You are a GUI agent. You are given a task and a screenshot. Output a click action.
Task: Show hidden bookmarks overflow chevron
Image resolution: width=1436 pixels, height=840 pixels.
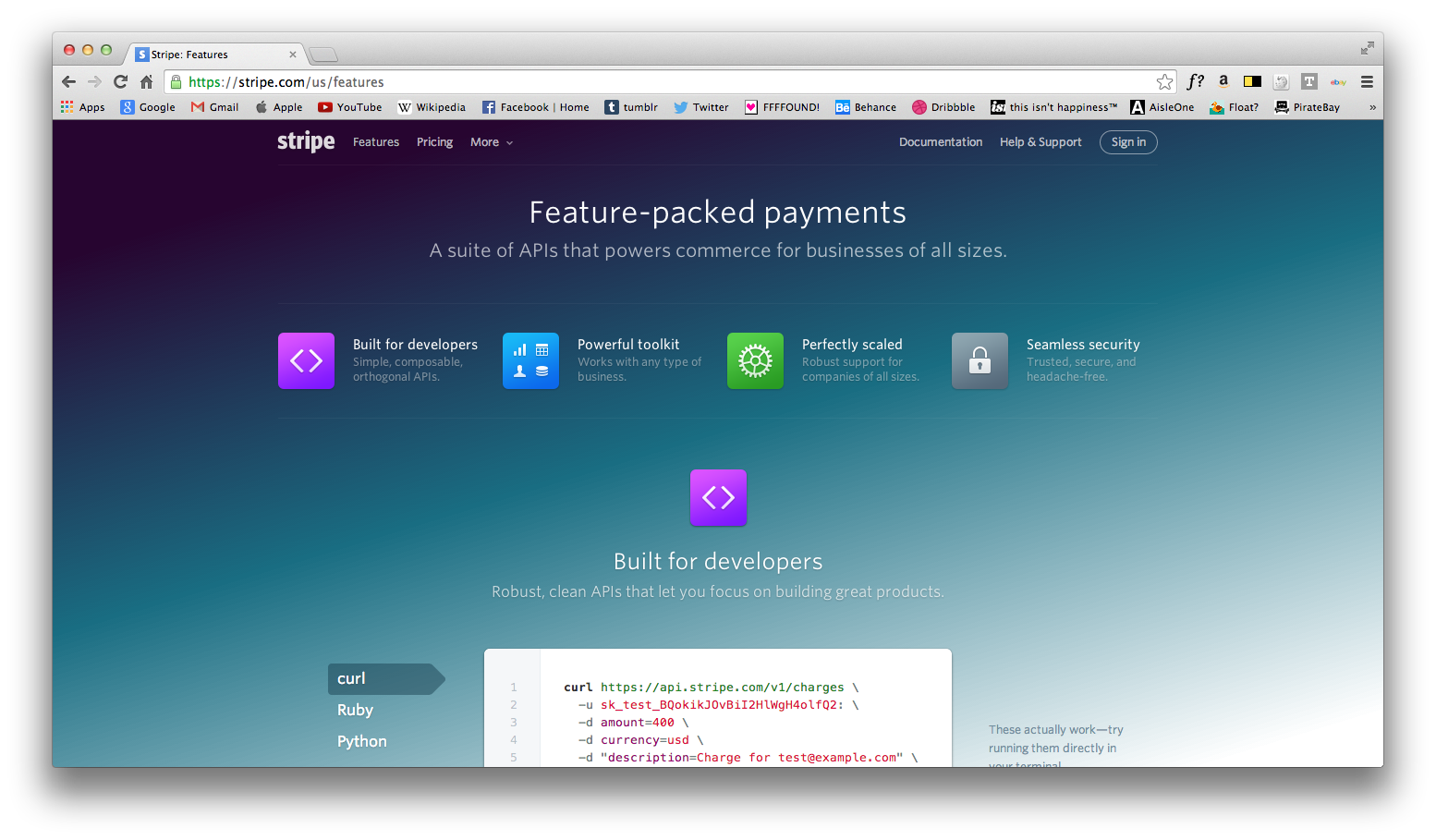(x=1372, y=107)
